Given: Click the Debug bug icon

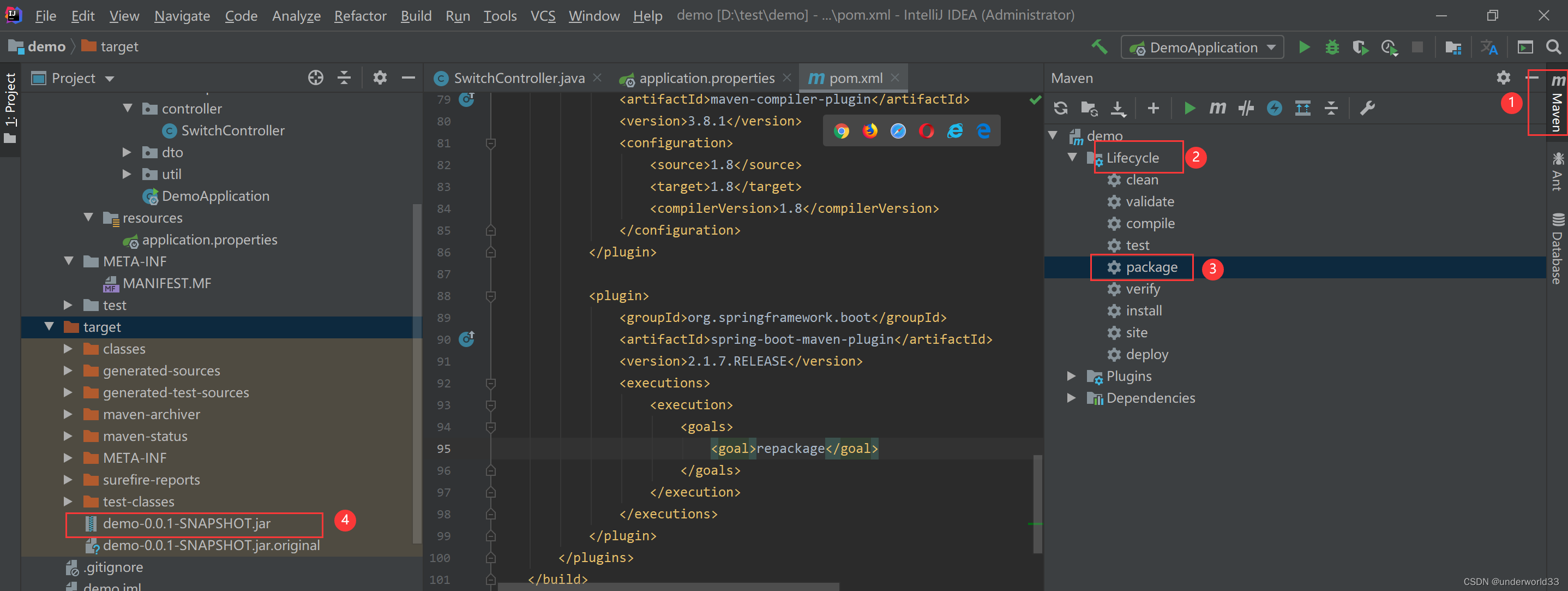Looking at the screenshot, I should pos(1332,47).
